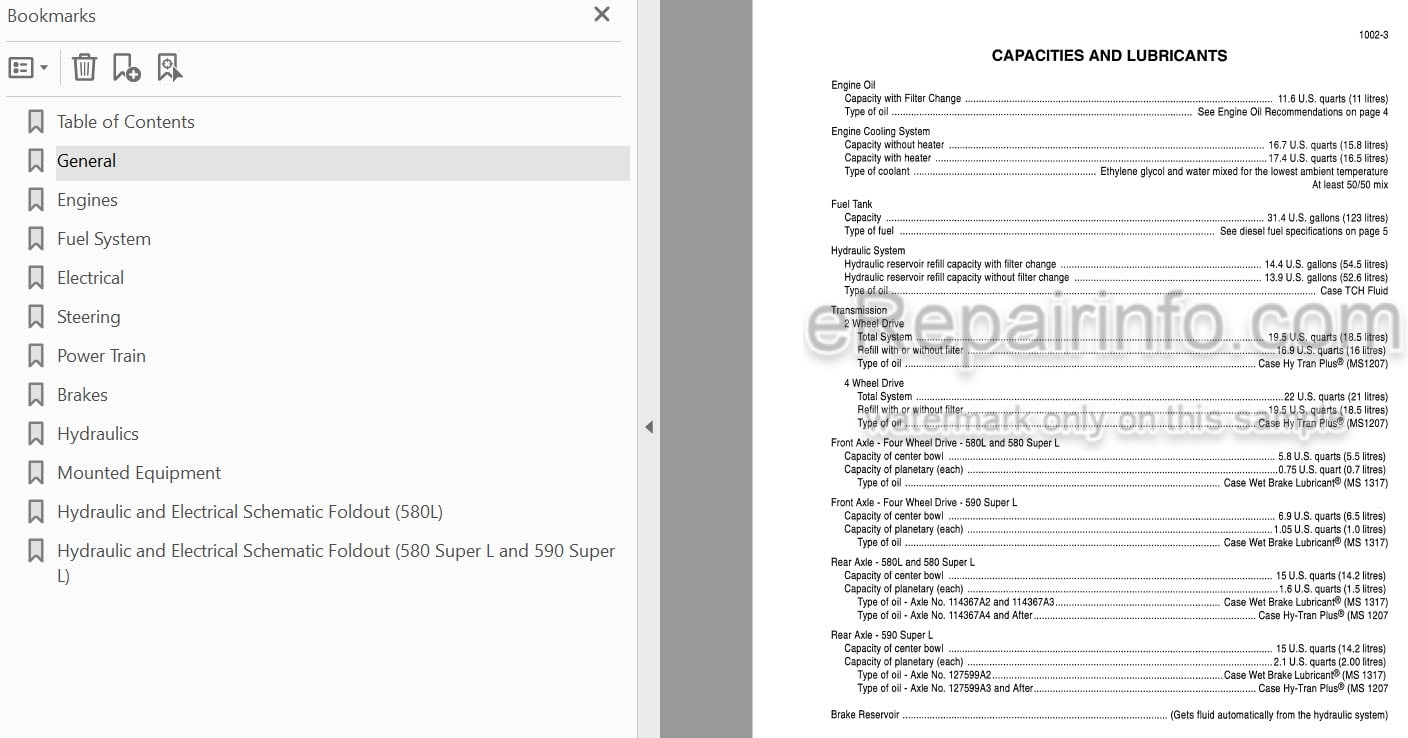The image size is (1408, 738).
Task: Click '31.4 U.S. gallons (123 litres)' value
Action: pos(1327,218)
